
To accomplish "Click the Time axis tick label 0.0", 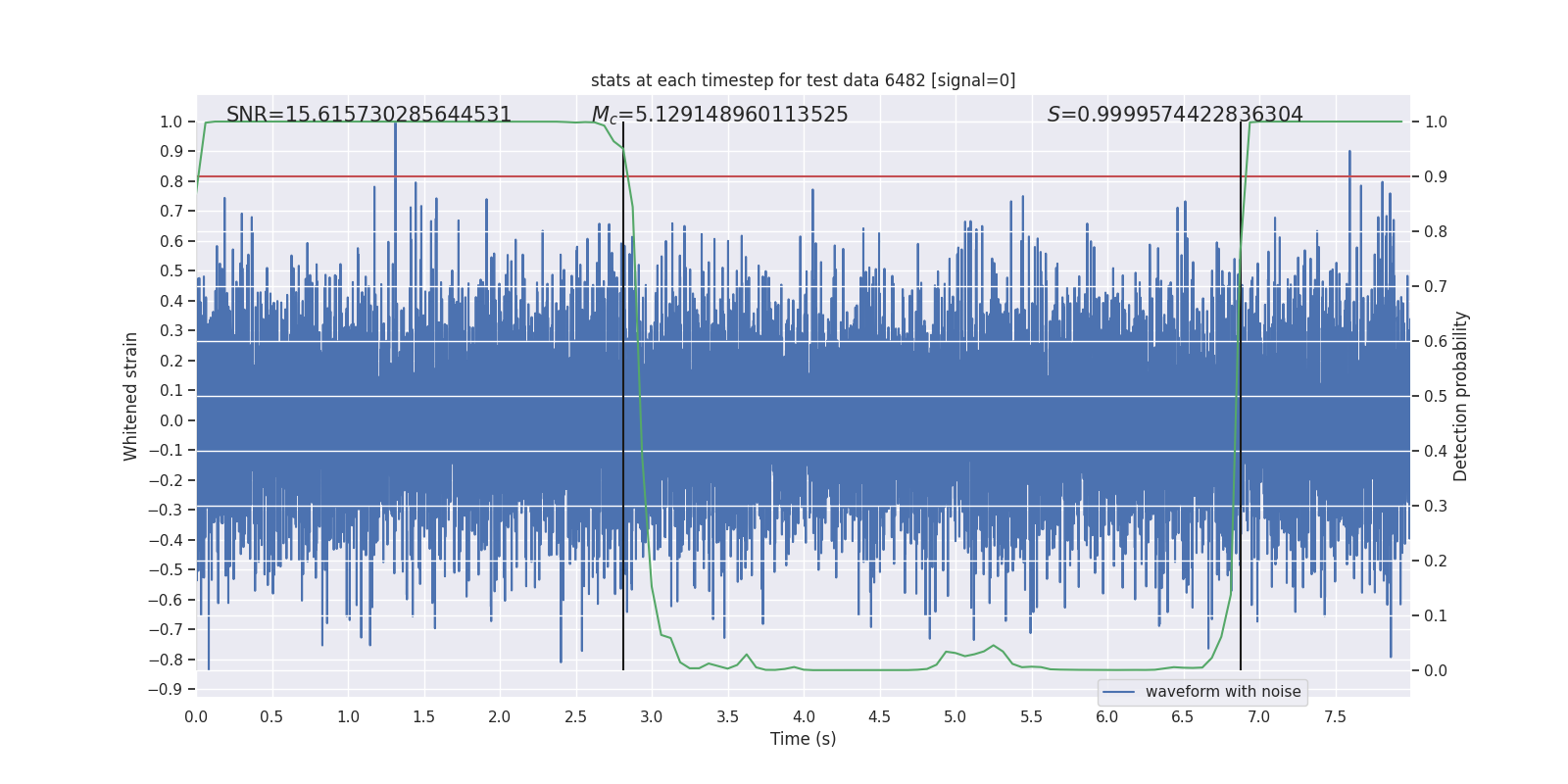I will pyautogui.click(x=196, y=716).
